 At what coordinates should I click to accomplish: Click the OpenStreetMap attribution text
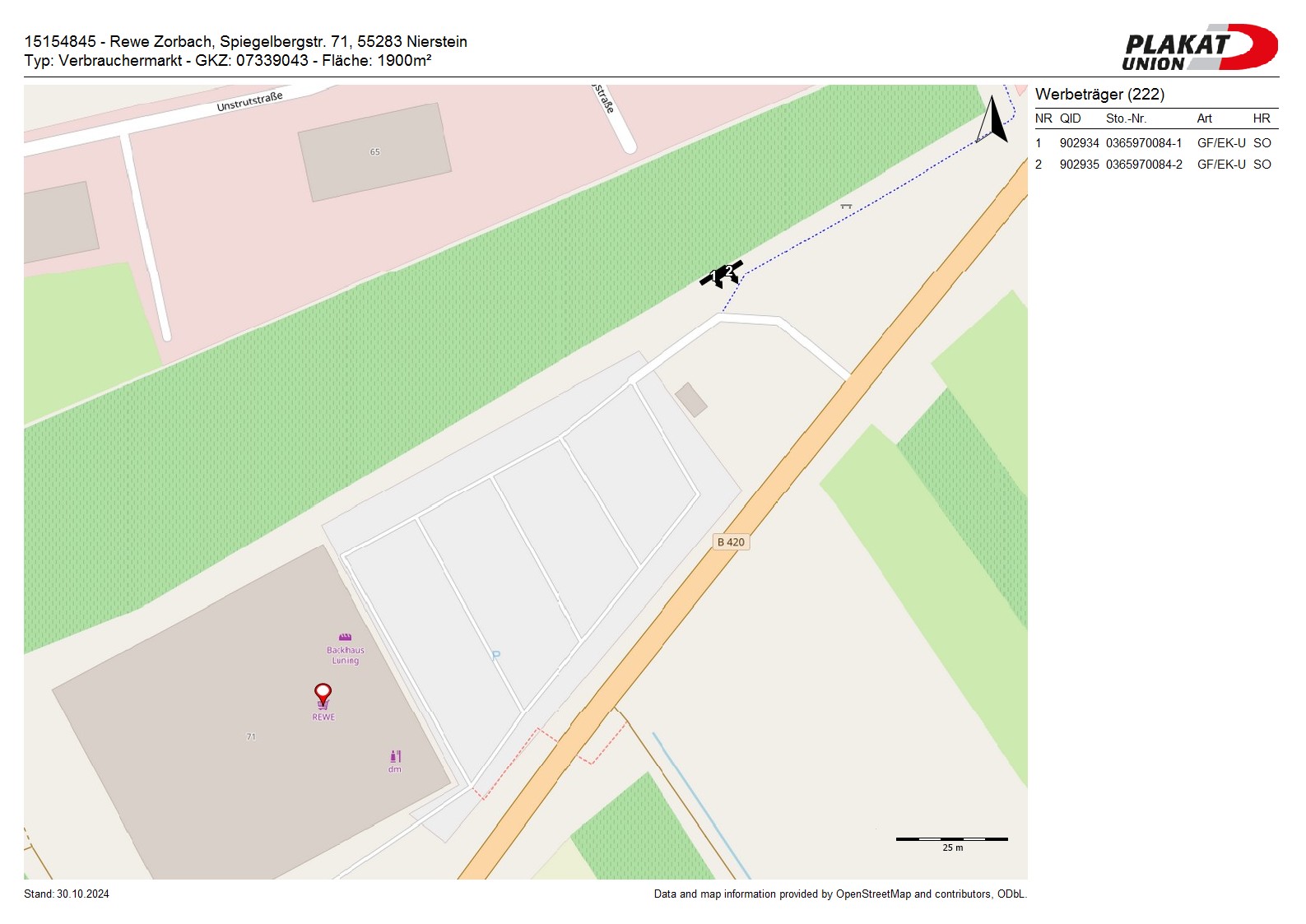(839, 894)
